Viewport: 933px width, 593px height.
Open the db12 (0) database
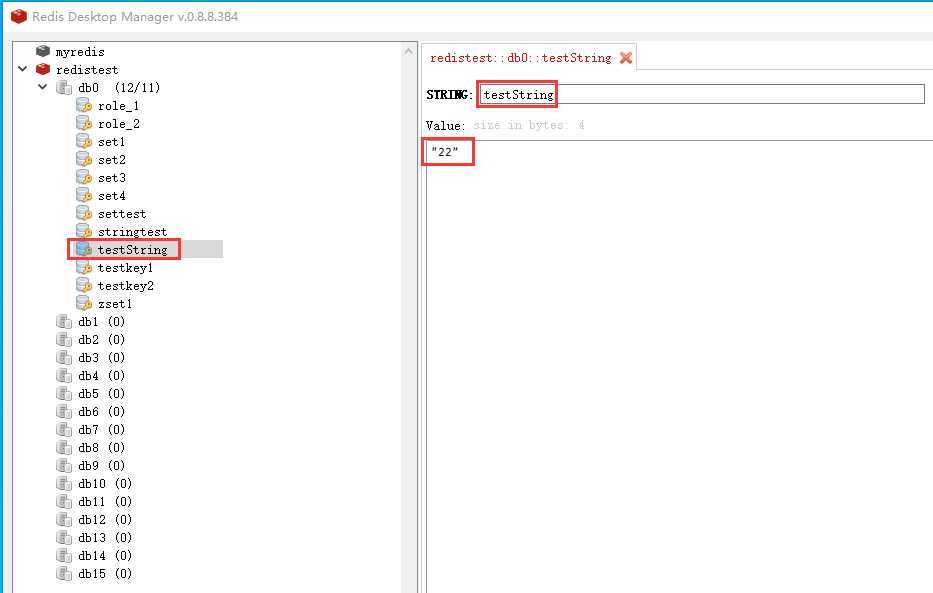(105, 519)
